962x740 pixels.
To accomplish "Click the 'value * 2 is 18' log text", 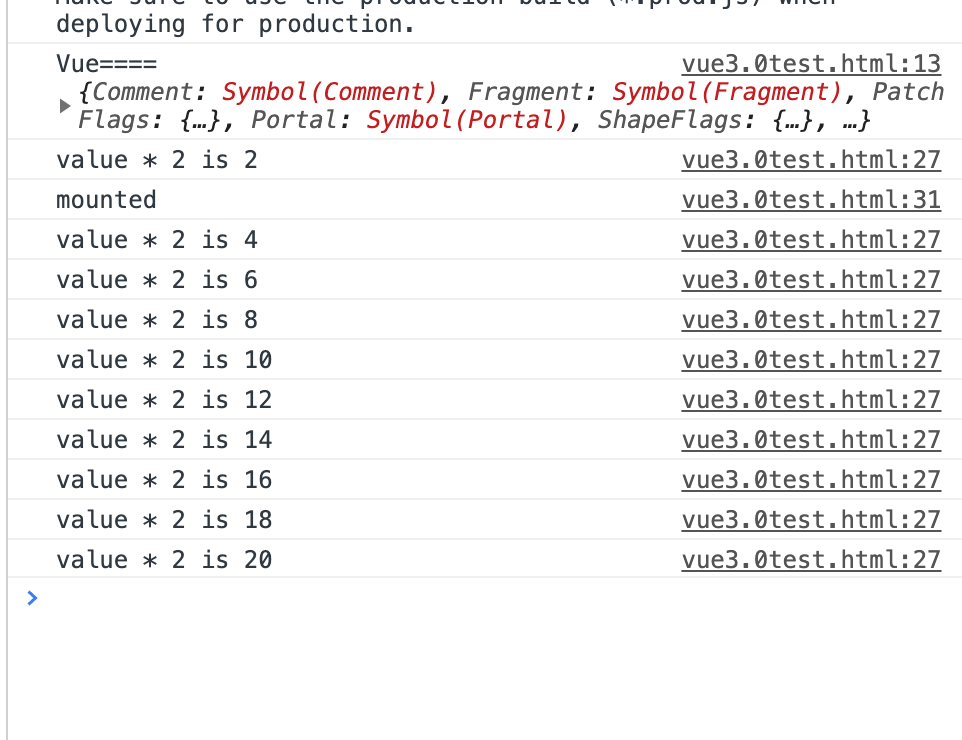I will pos(164,520).
